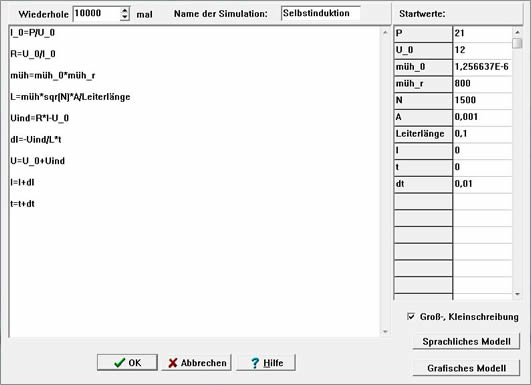
Task: Click the simulation name field Selbstinduktion
Action: click(320, 13)
